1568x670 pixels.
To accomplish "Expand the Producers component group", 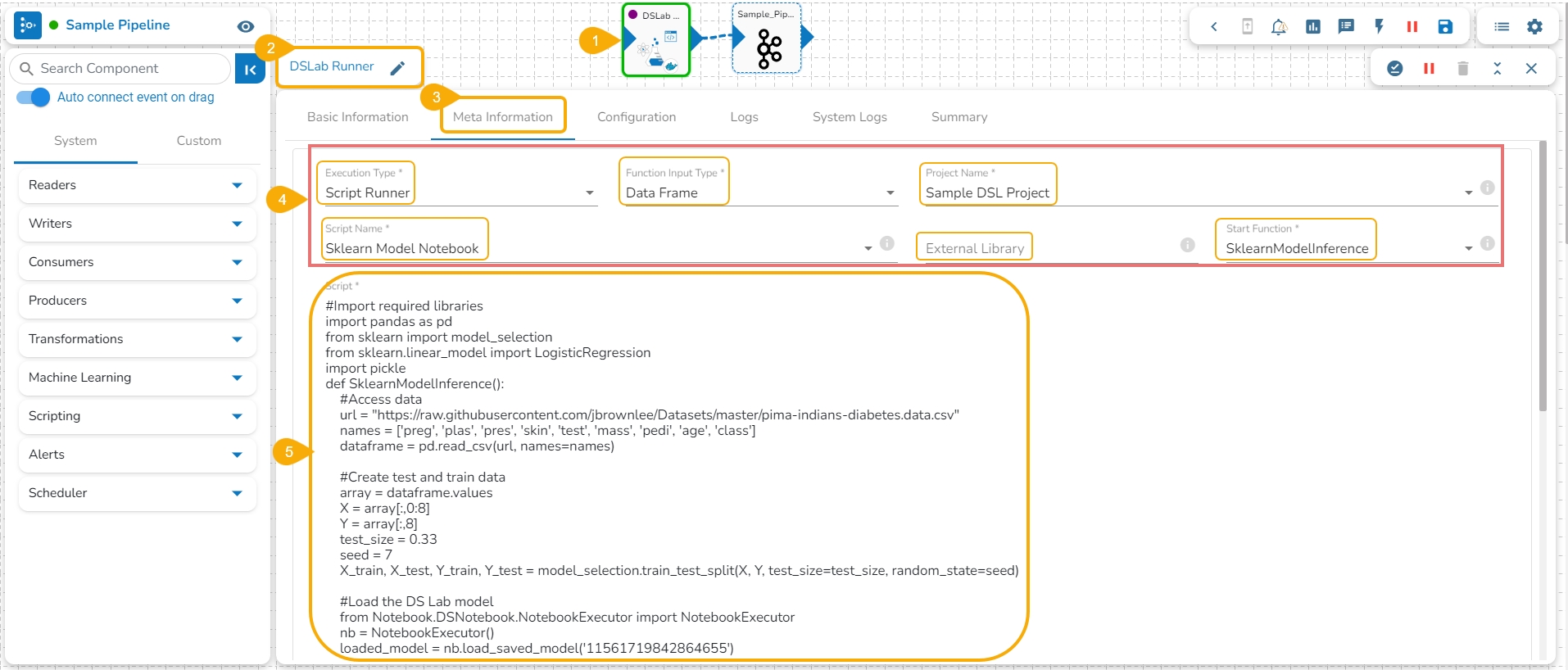I will pos(137,301).
